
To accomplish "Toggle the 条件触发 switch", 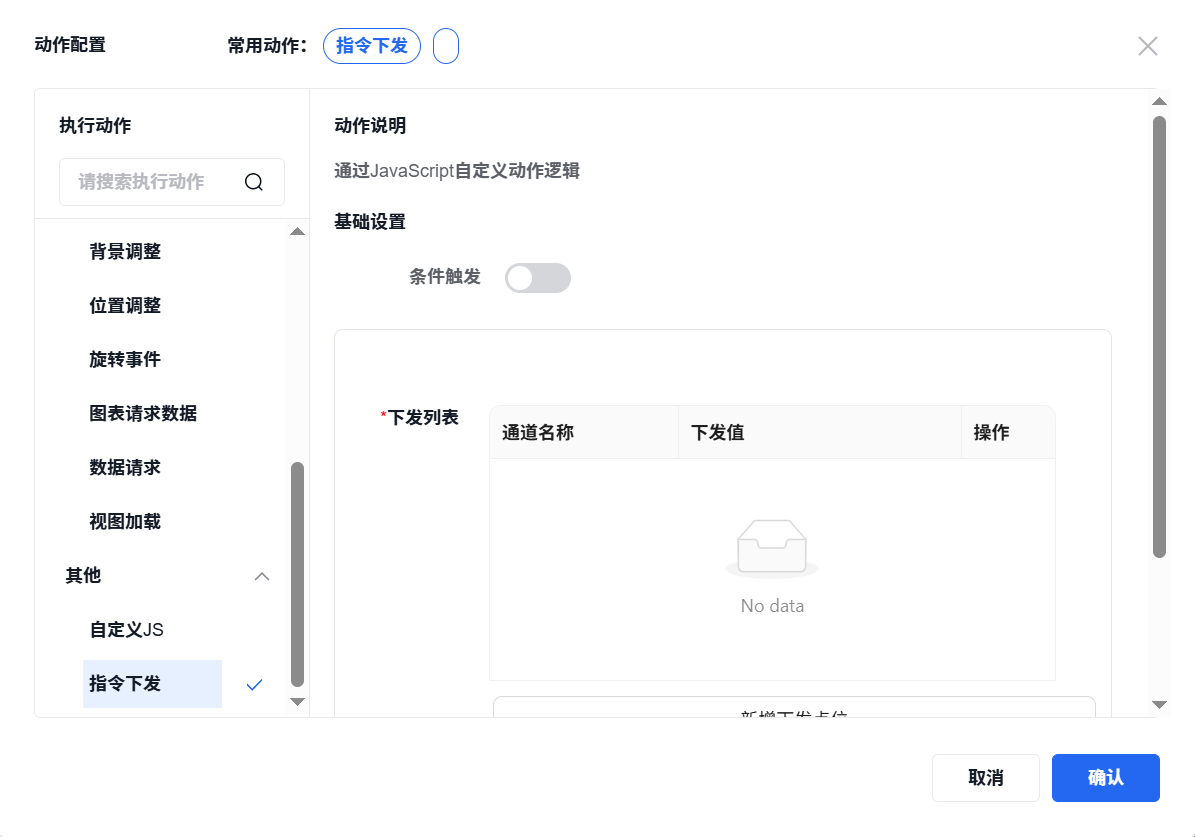I will 538,278.
